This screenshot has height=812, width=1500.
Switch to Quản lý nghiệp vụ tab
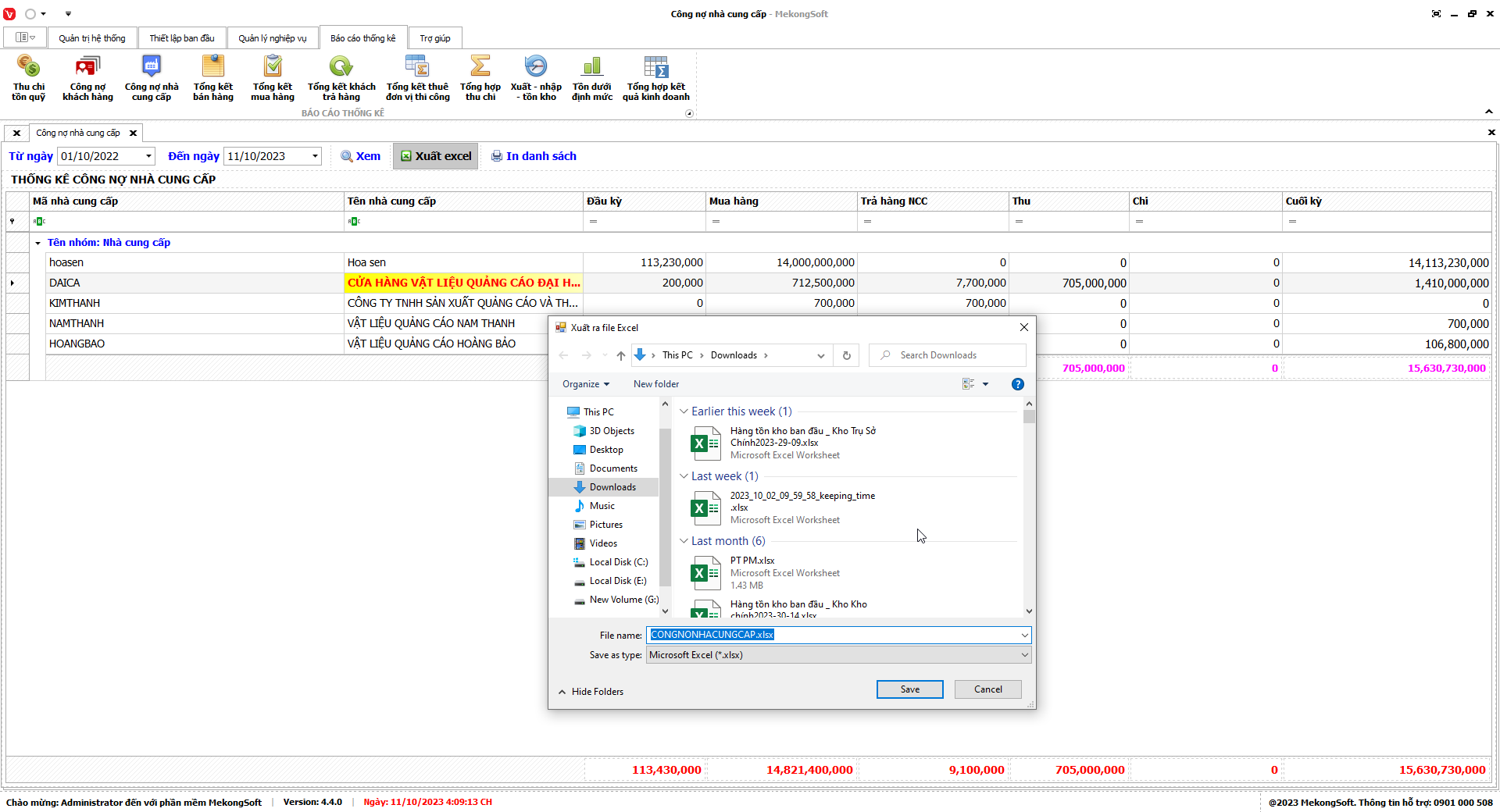(x=272, y=38)
